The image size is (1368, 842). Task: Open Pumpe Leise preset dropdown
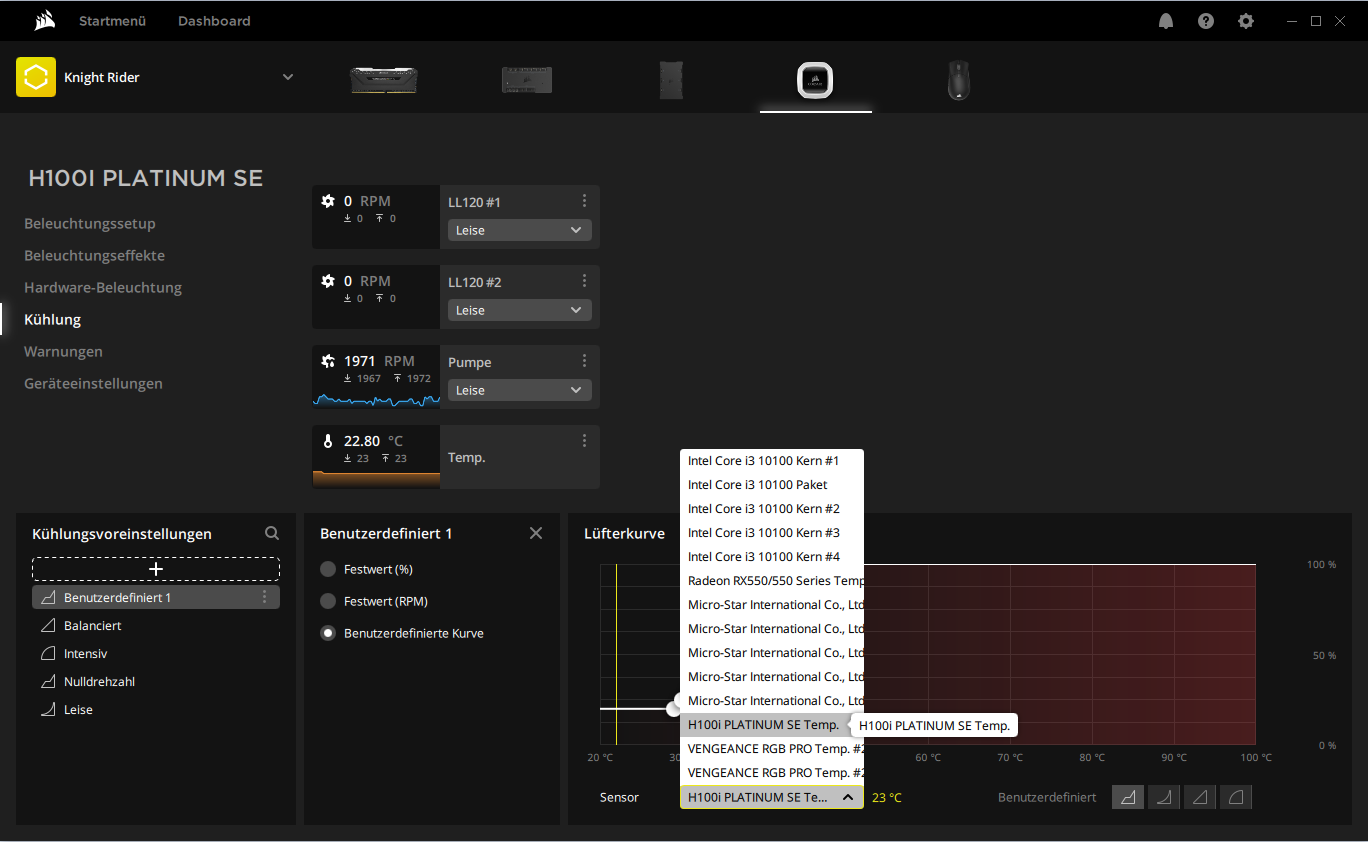coord(520,390)
